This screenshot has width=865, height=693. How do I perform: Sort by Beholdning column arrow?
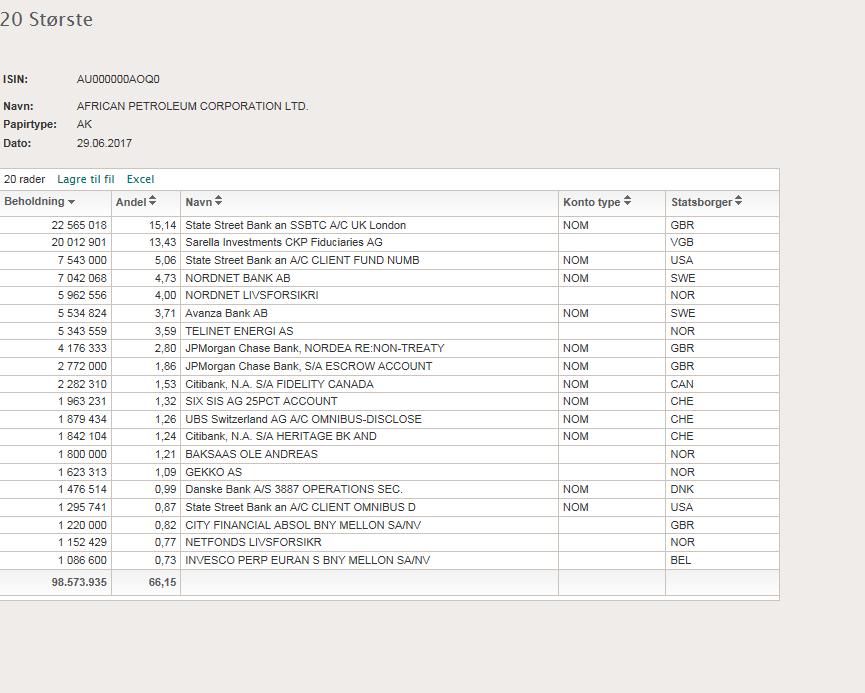71,202
